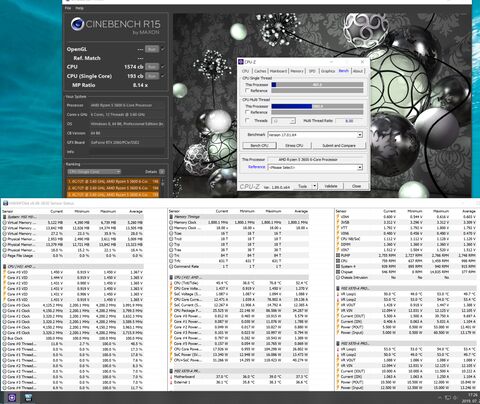Image resolution: width=480 pixels, height=404 pixels.
Task: Click the lightning icon beside DIMM
Action: pos(338,244)
